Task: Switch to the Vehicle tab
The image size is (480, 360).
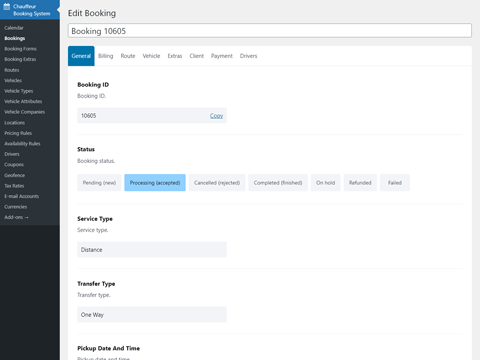Action: click(151, 56)
